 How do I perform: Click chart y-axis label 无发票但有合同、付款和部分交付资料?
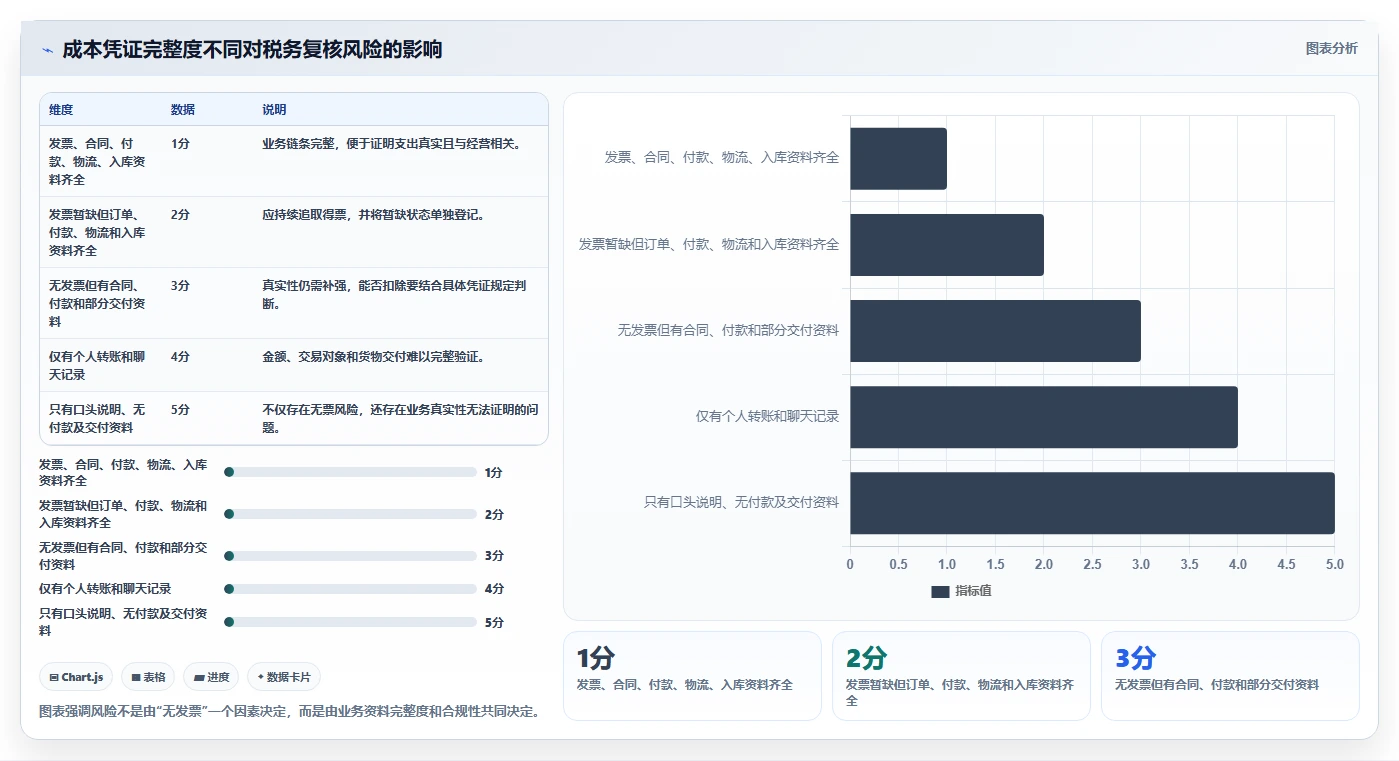pos(728,330)
